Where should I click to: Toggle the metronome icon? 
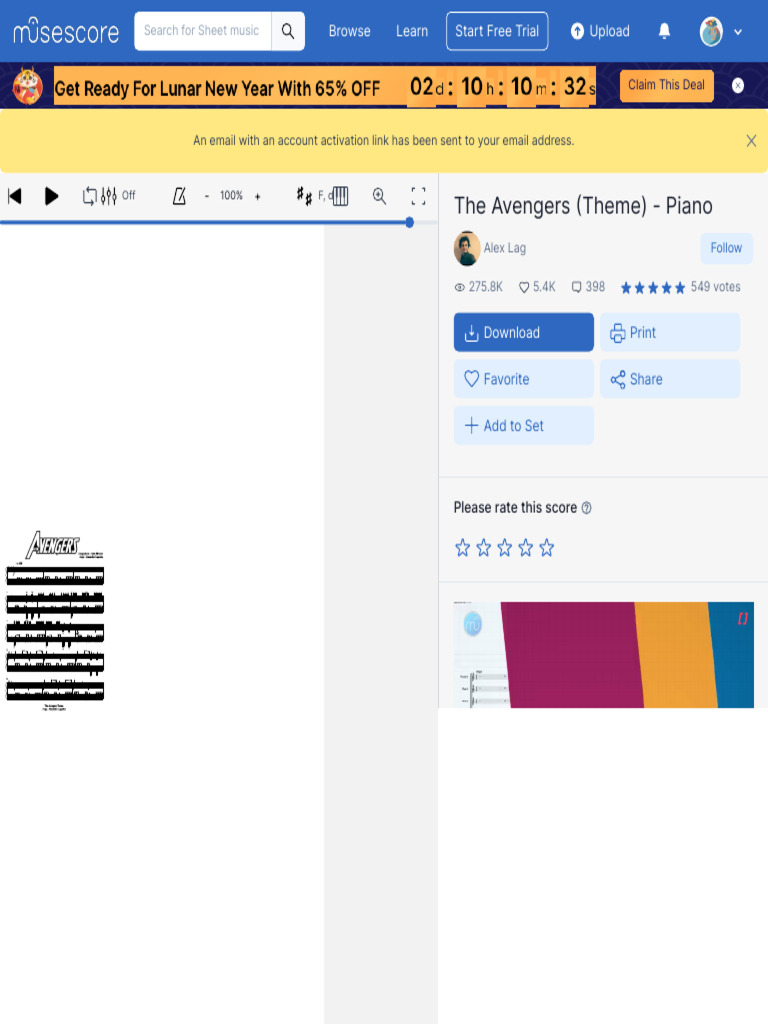point(179,196)
